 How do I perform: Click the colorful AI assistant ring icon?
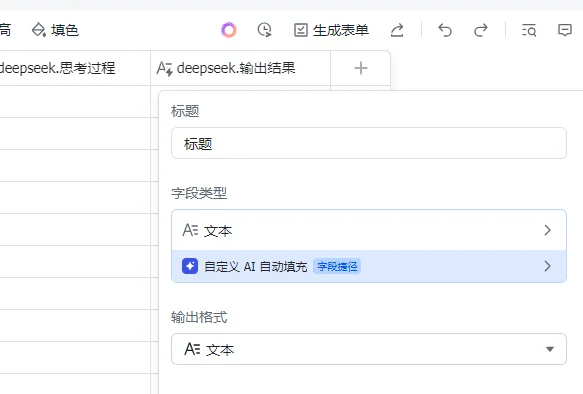point(229,30)
